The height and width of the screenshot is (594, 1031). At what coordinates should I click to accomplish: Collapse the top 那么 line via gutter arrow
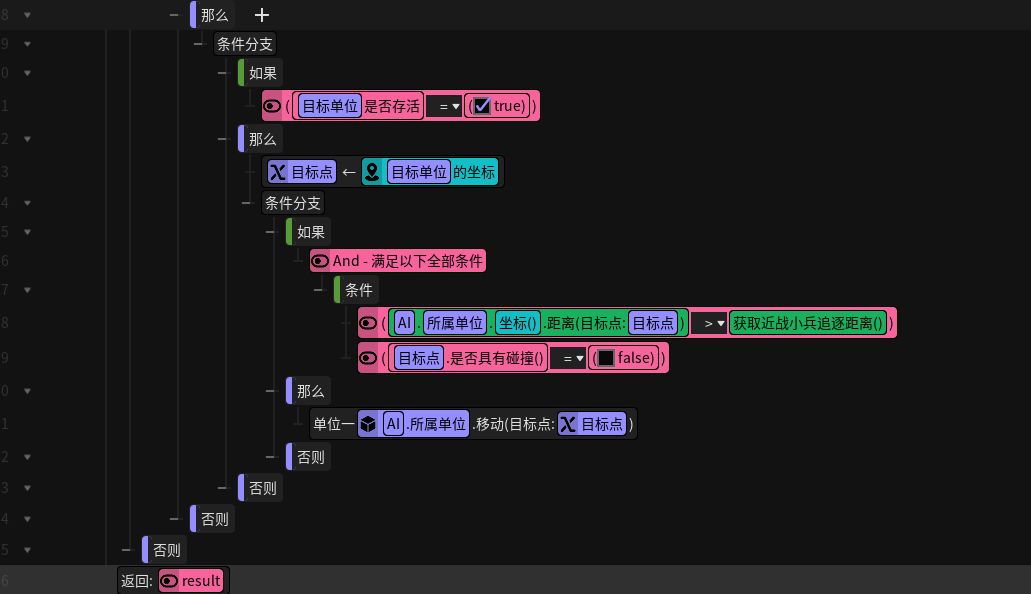coord(27,14)
